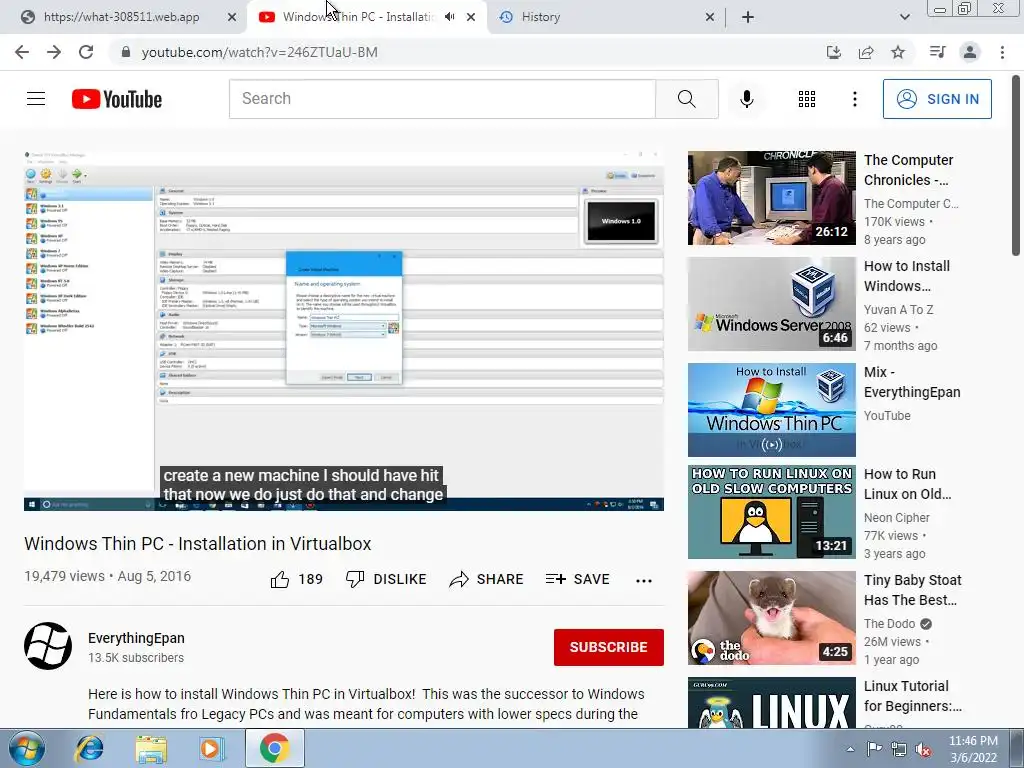This screenshot has height=768, width=1024.
Task: Reload the YouTube page
Action: pos(86,52)
